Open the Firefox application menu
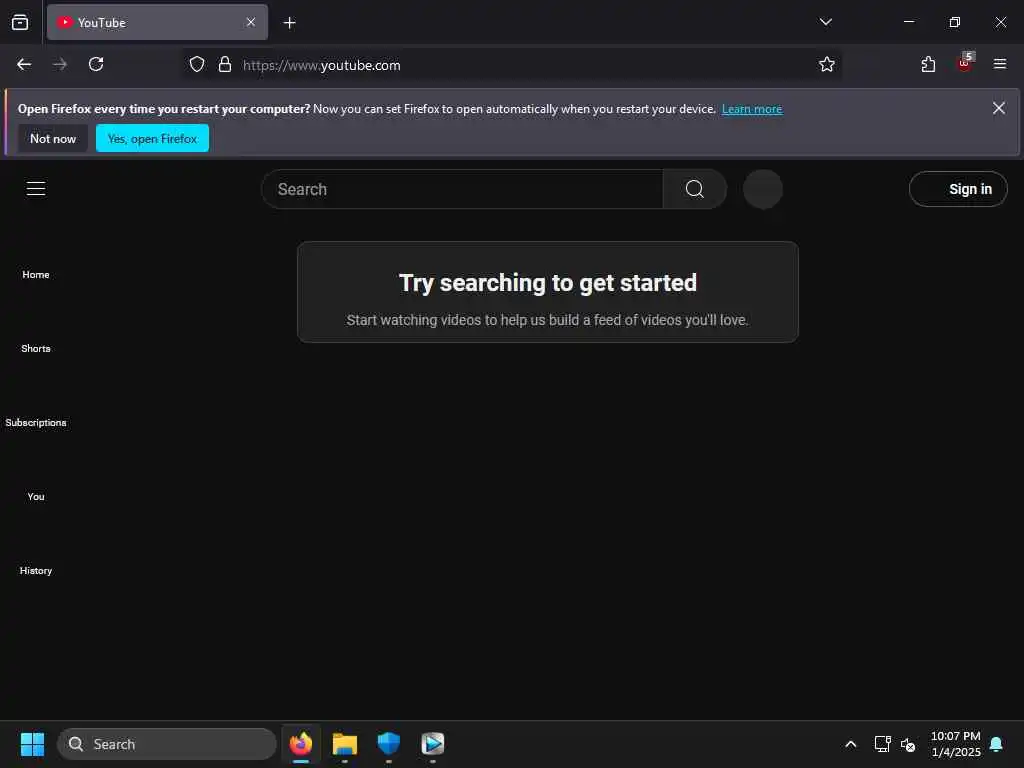Viewport: 1024px width, 768px height. click(x=1000, y=64)
